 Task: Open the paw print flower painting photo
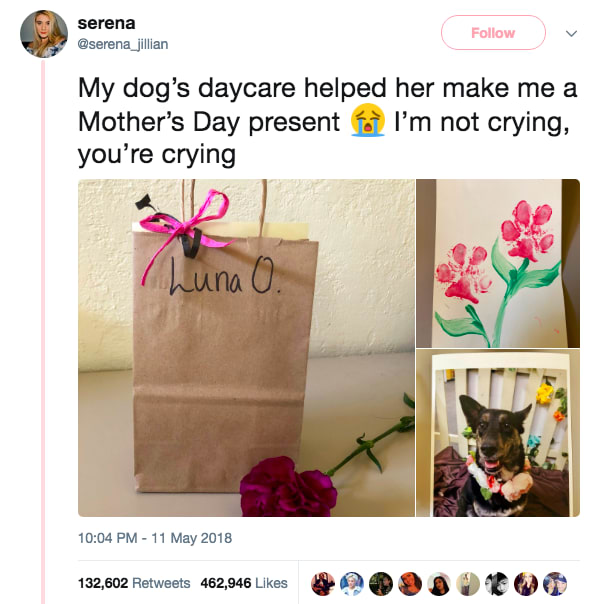coord(498,263)
